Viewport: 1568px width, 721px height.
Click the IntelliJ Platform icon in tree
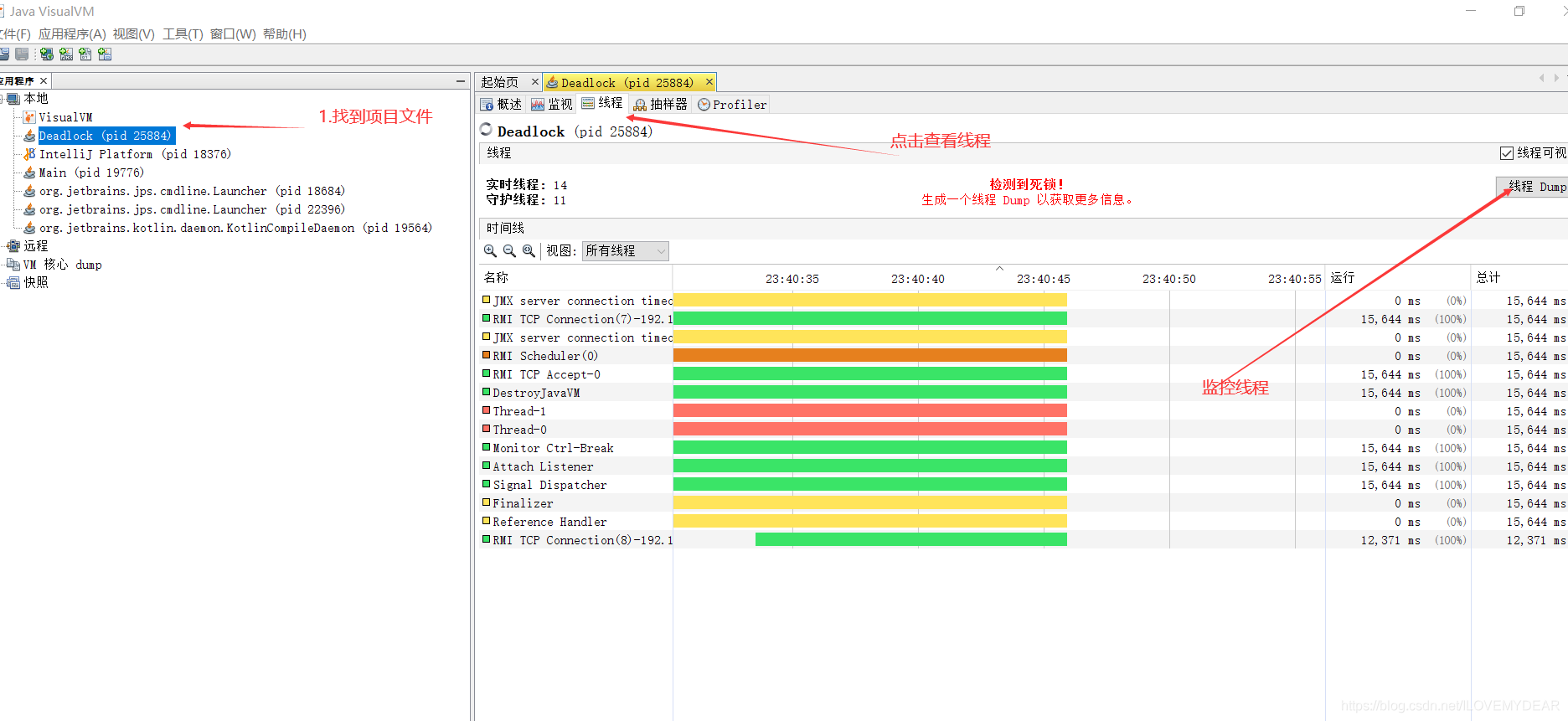(x=29, y=154)
